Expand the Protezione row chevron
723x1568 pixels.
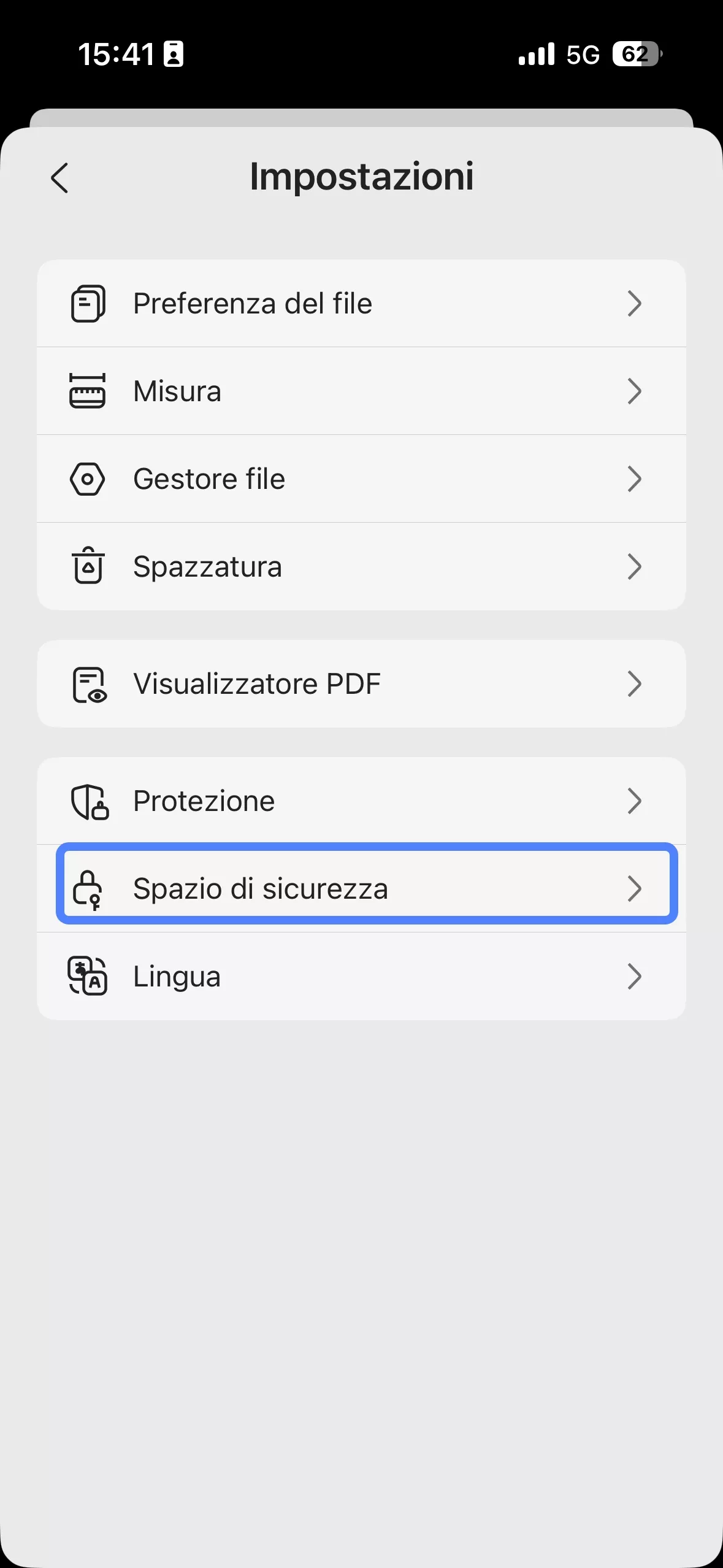coord(635,801)
